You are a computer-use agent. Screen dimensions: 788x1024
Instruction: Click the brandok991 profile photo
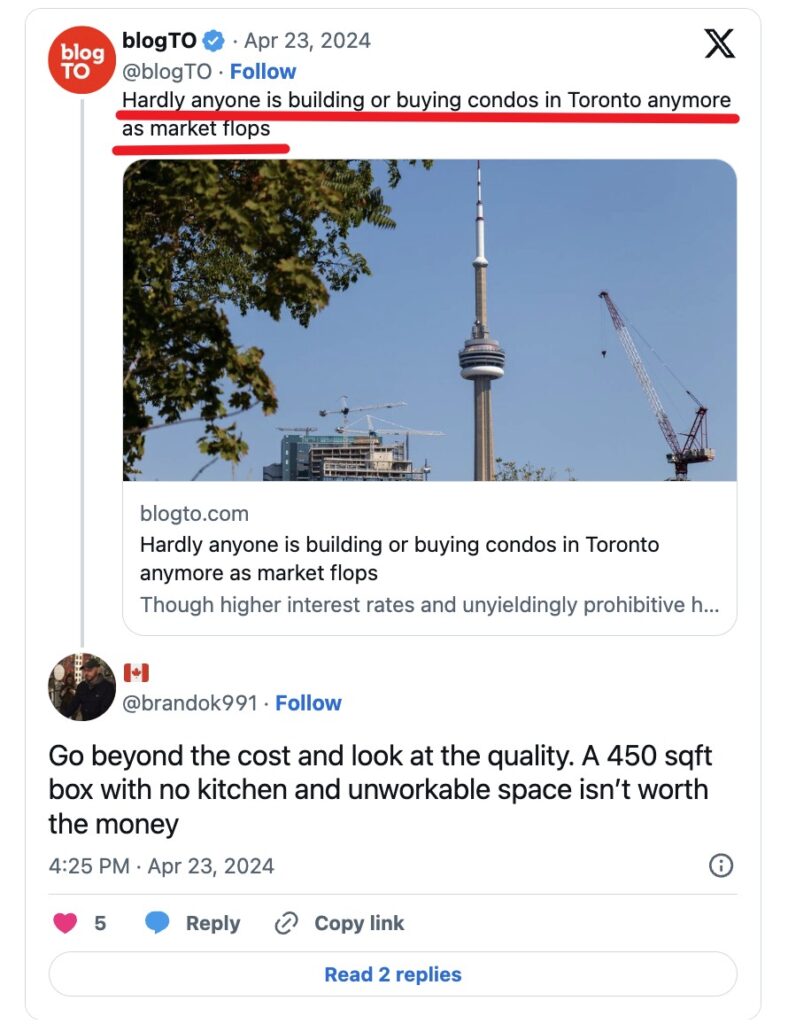(82, 688)
